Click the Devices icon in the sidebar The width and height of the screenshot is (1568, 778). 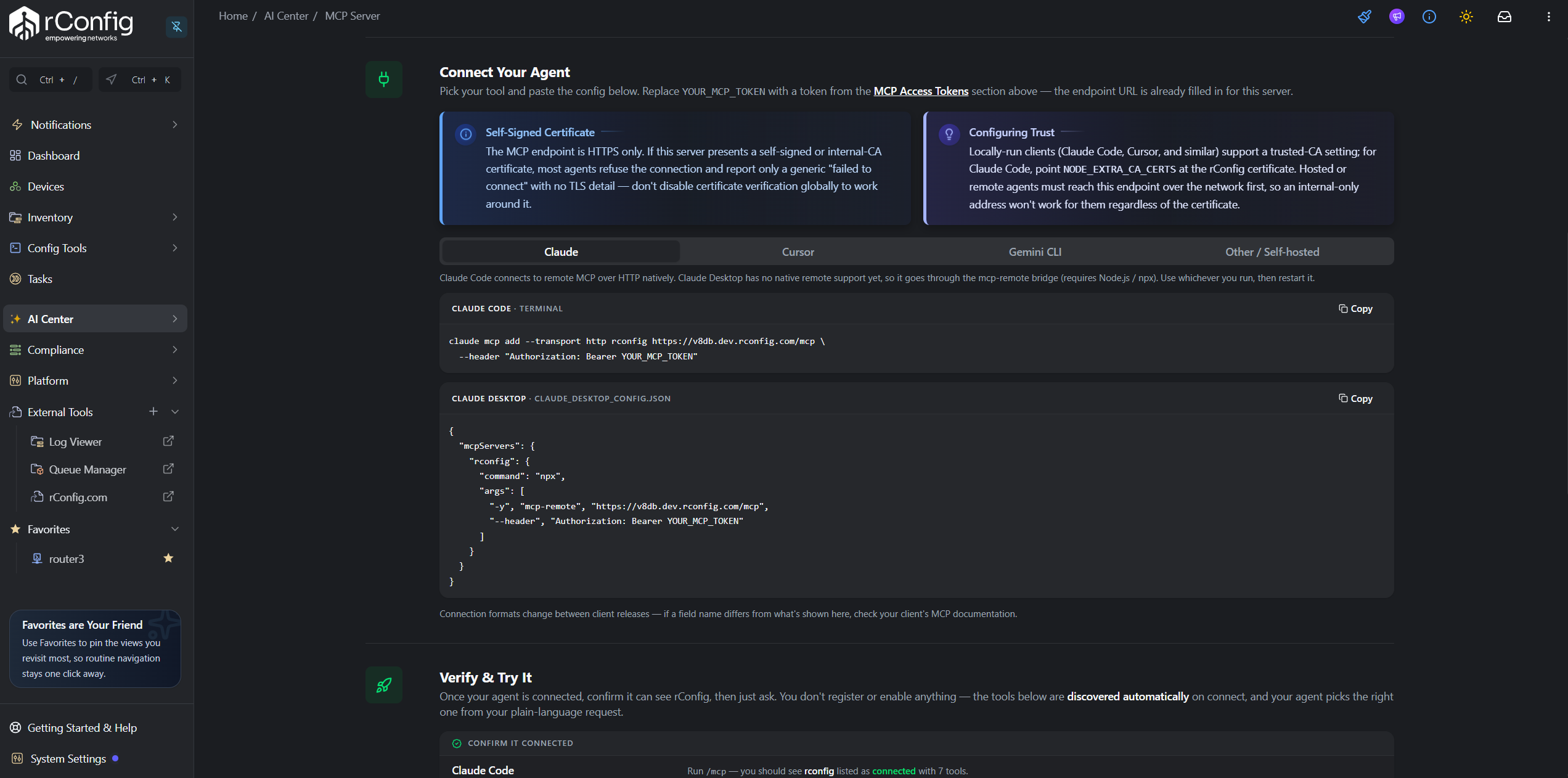[x=15, y=186]
